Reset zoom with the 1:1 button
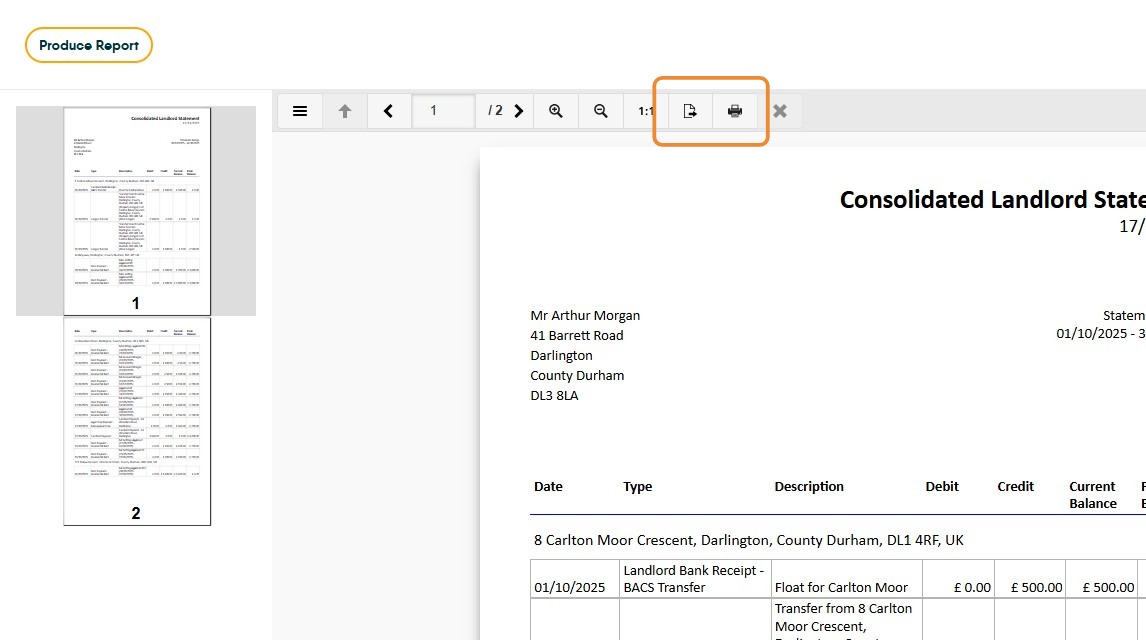 coord(645,111)
